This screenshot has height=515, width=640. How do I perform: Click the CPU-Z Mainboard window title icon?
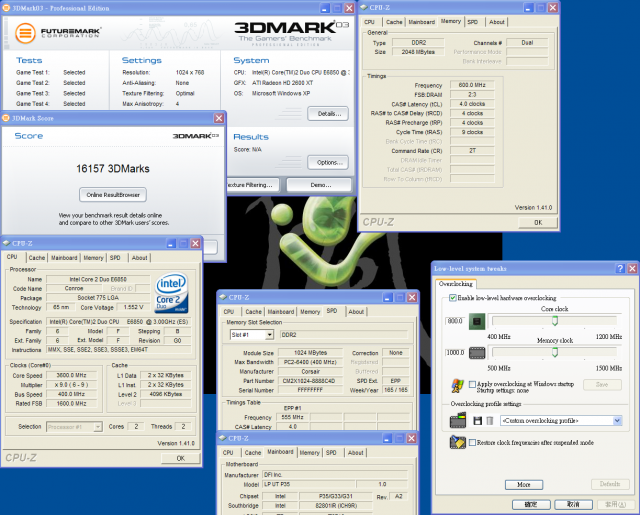click(x=222, y=438)
